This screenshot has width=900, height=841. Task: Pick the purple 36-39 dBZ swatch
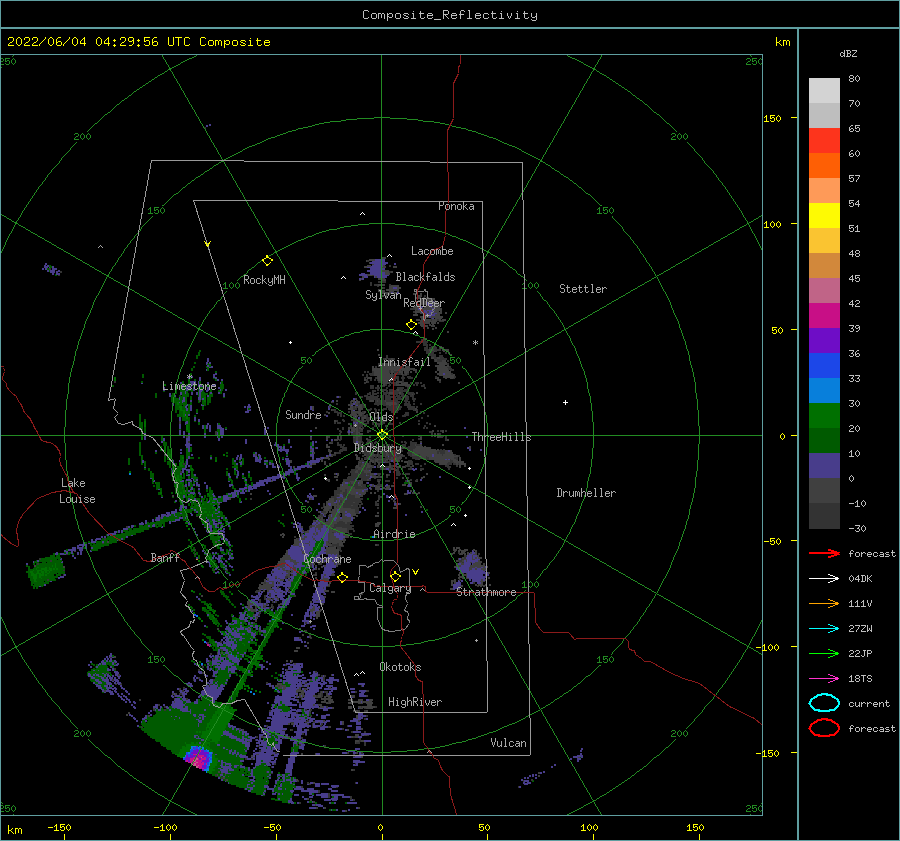click(824, 340)
